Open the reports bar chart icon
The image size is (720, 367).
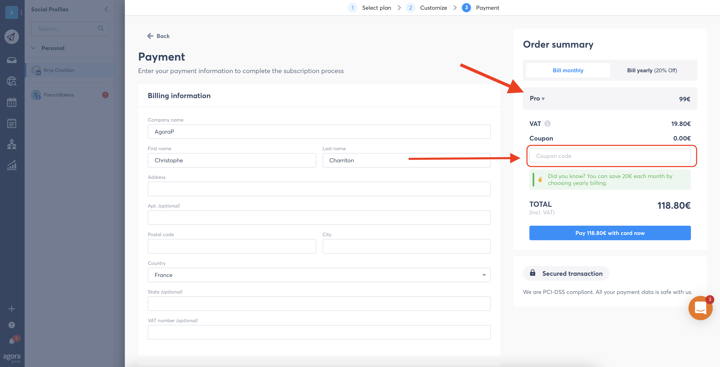(x=12, y=165)
